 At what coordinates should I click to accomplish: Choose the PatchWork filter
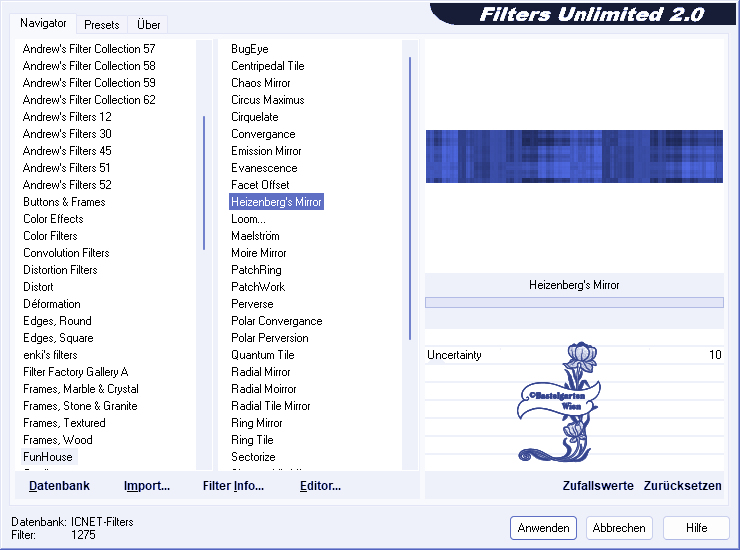point(258,287)
